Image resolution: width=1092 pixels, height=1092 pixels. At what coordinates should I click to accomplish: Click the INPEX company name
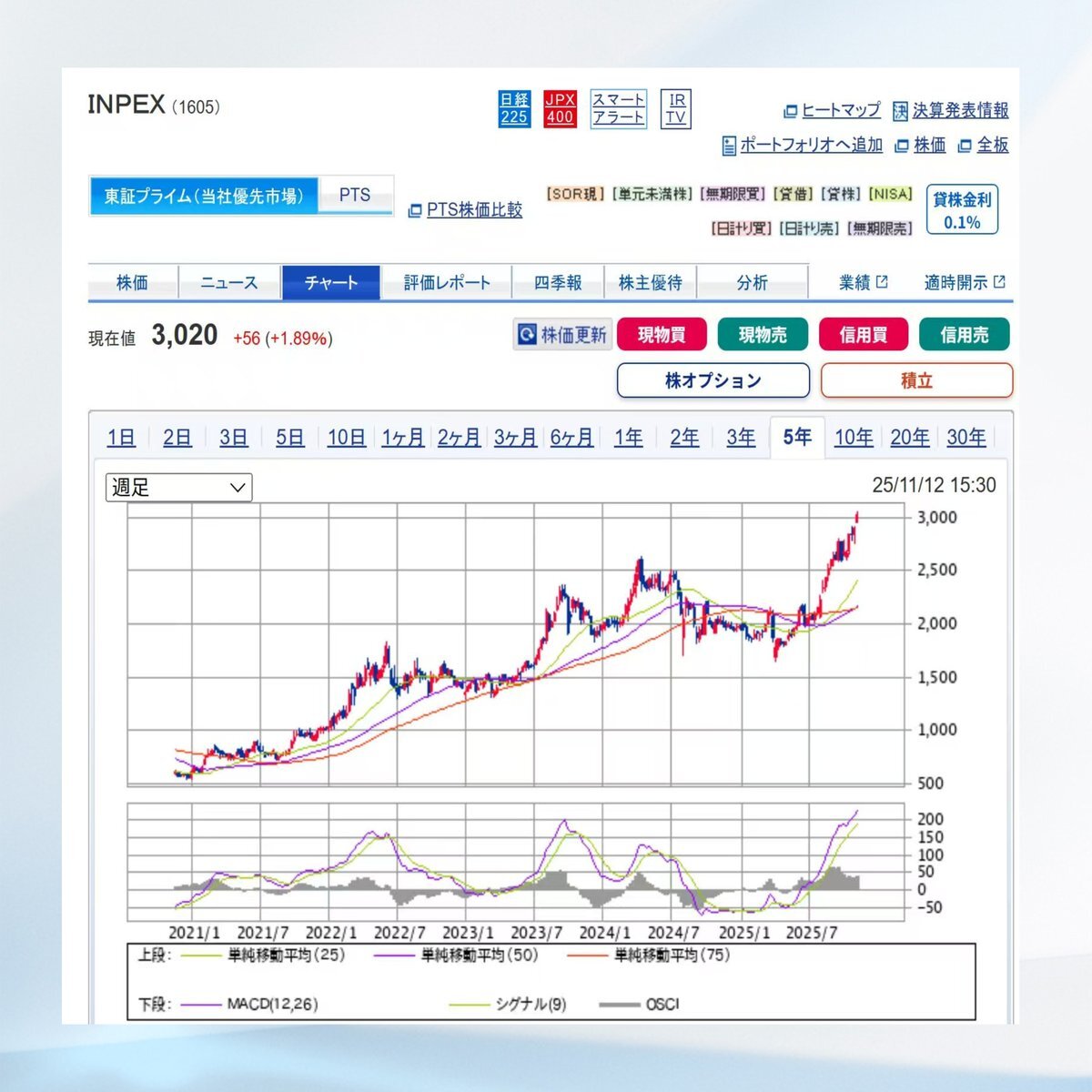pyautogui.click(x=126, y=105)
